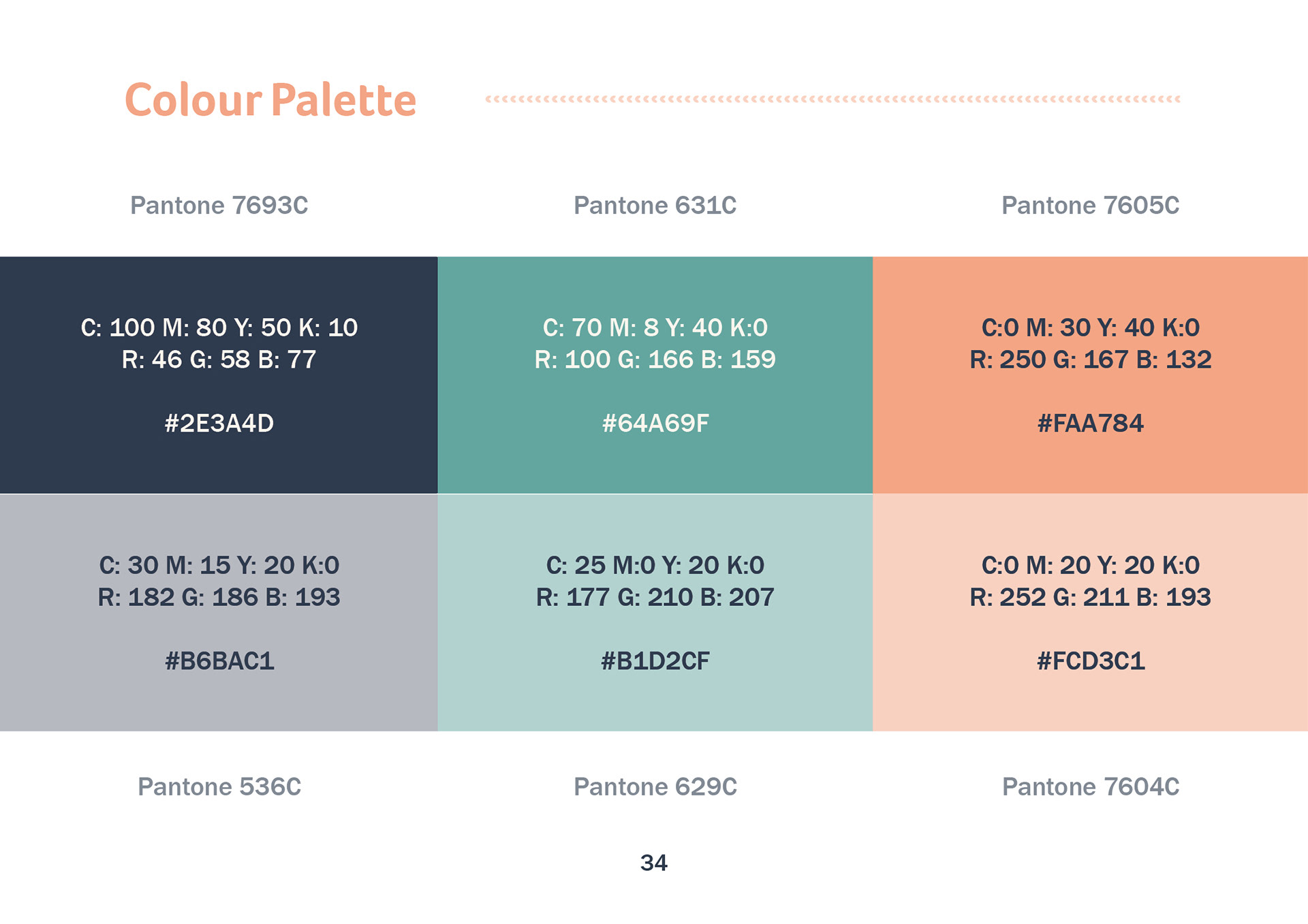
Task: Select the Pantone 7604C label
Action: (x=1091, y=787)
